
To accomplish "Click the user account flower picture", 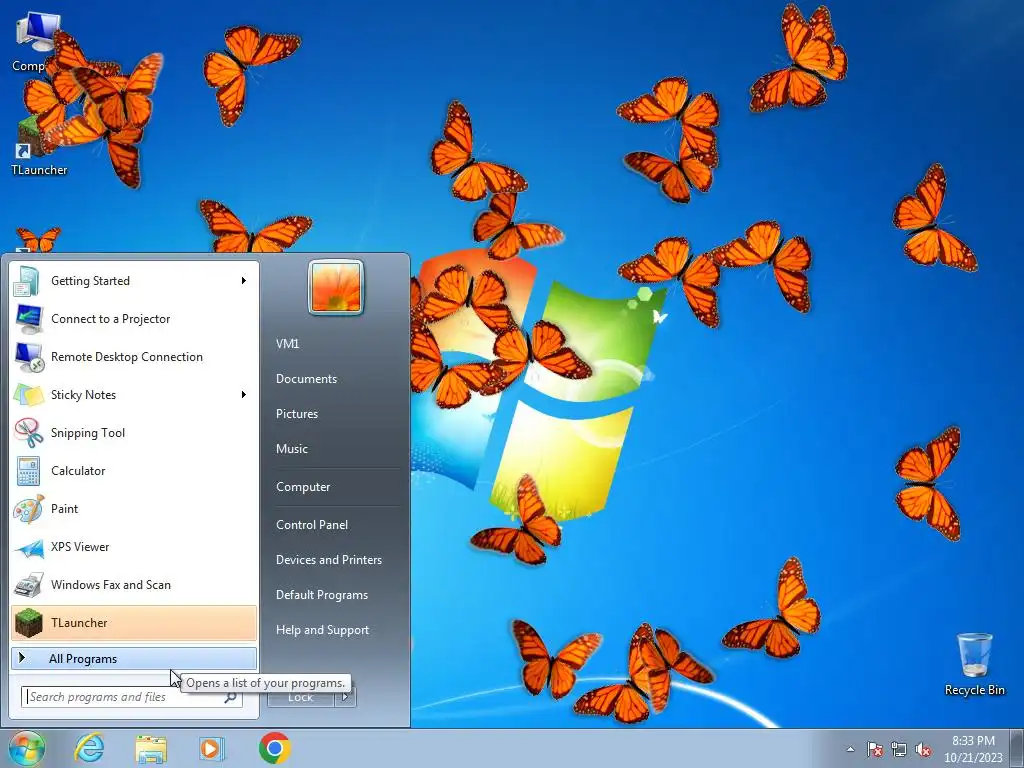I will [336, 287].
